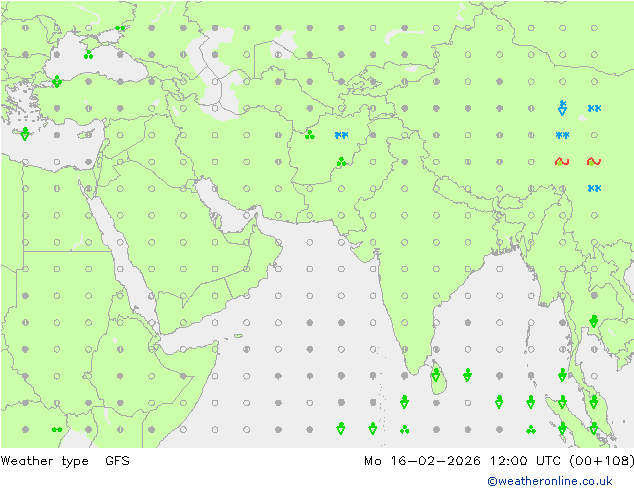Click the green shower symbol near Crete

tap(25, 134)
